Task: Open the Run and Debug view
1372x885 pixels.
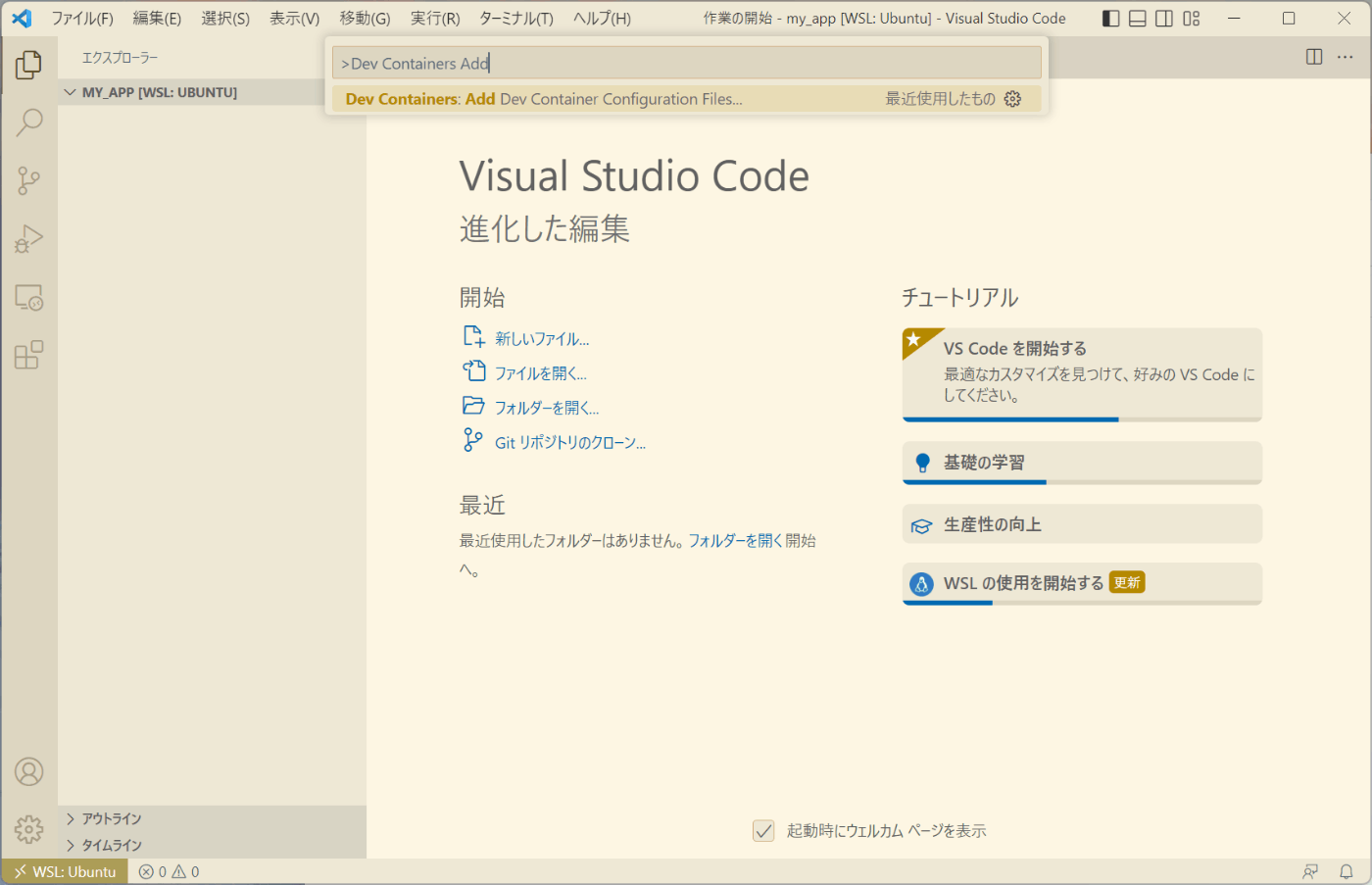Action: (28, 239)
